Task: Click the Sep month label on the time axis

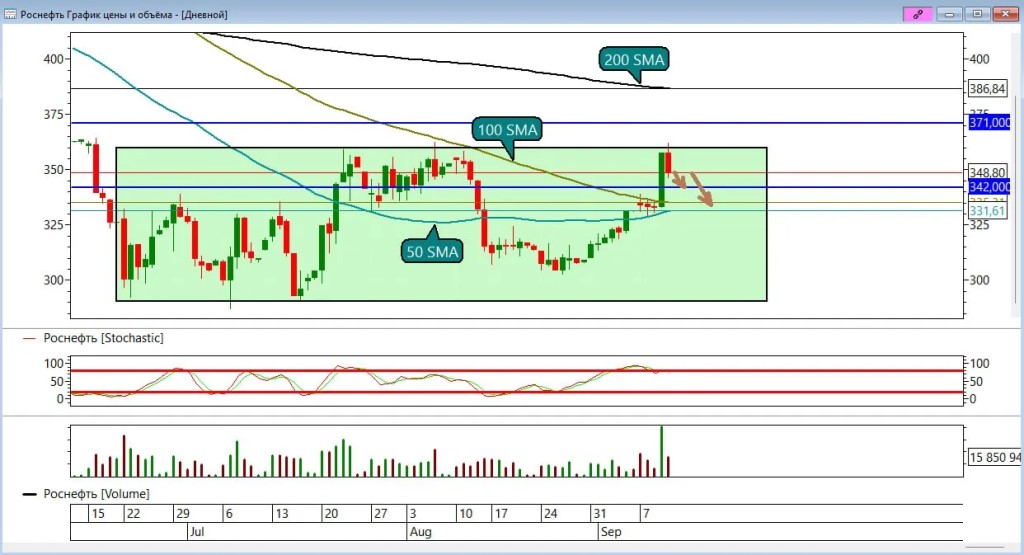Action: click(611, 531)
